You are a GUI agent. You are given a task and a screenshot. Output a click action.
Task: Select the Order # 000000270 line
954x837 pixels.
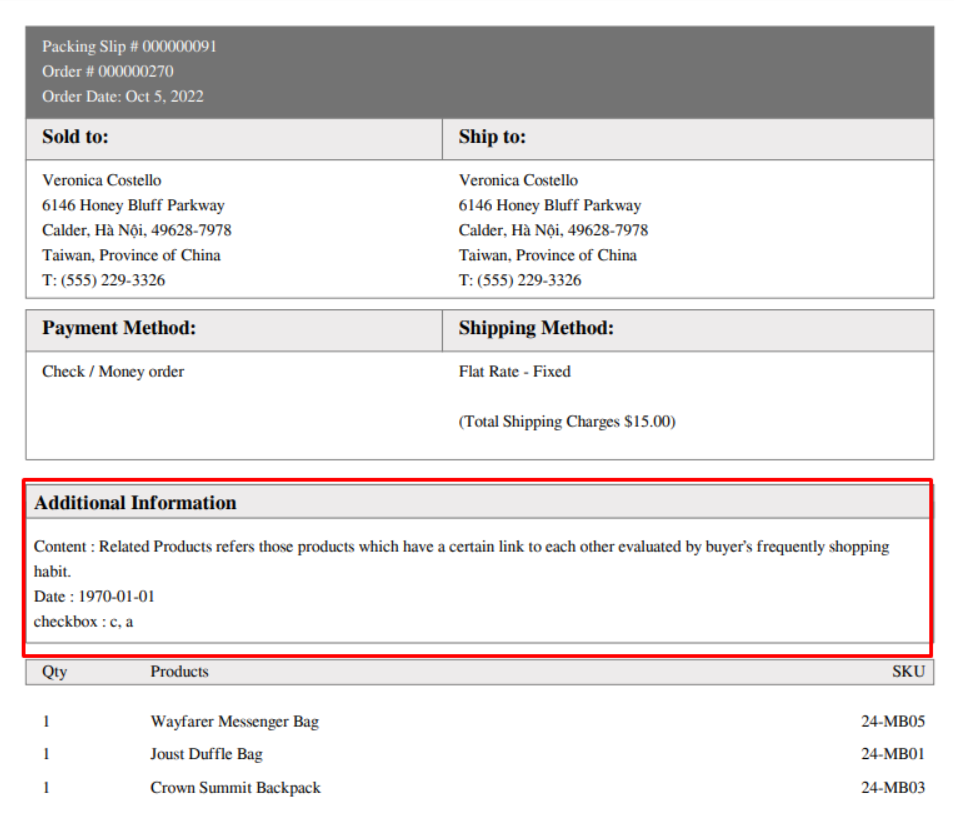point(107,71)
